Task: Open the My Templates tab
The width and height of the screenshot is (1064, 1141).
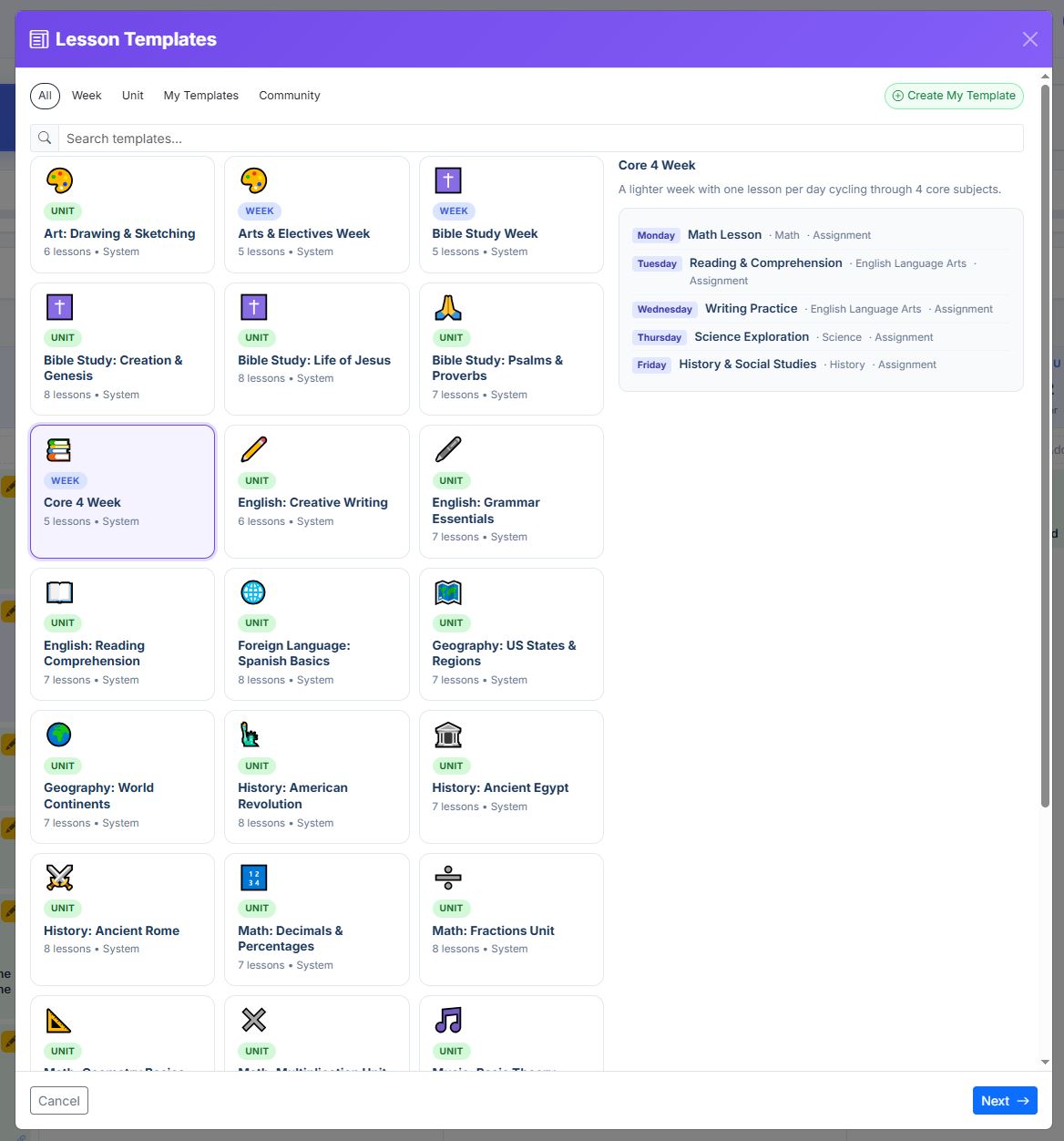Action: (201, 96)
